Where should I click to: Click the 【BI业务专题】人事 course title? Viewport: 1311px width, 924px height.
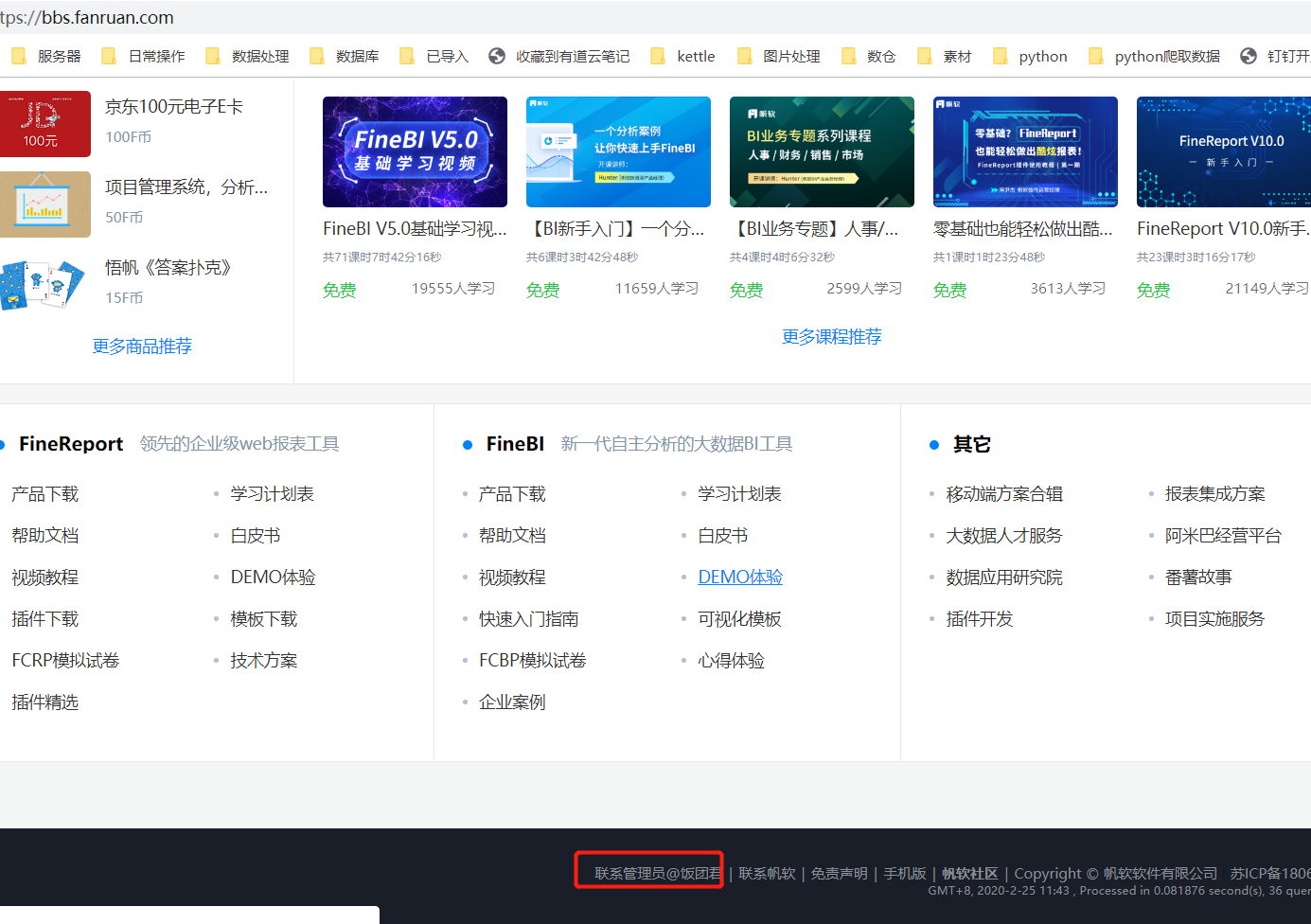click(x=814, y=229)
